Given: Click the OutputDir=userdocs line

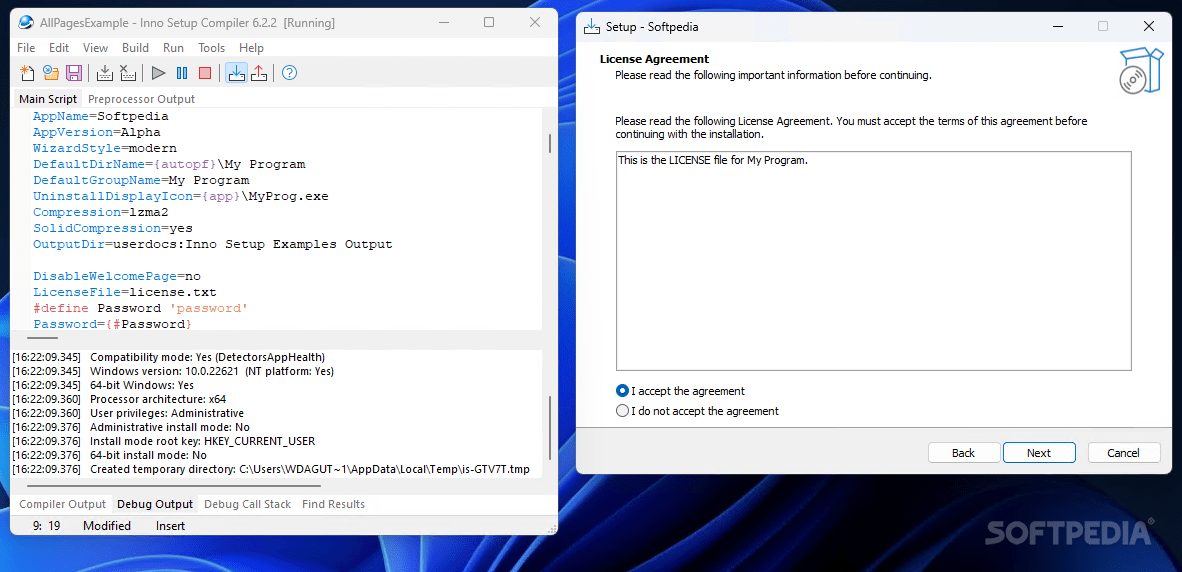Looking at the screenshot, I should 213,244.
